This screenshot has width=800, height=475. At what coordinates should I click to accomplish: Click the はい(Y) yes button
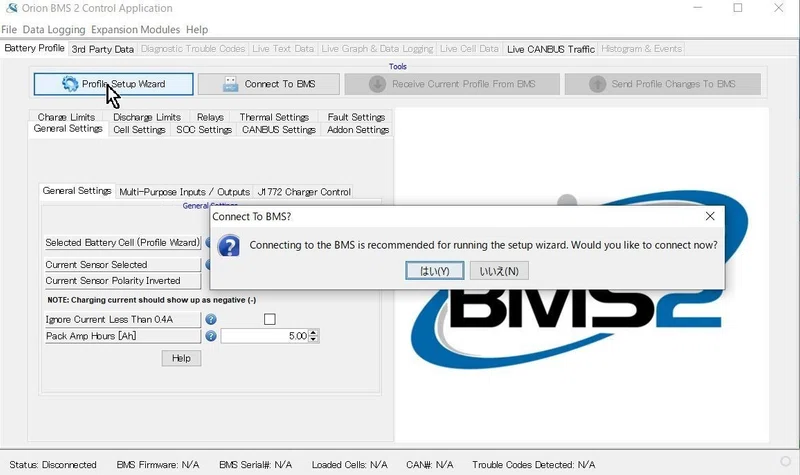pyautogui.click(x=435, y=271)
